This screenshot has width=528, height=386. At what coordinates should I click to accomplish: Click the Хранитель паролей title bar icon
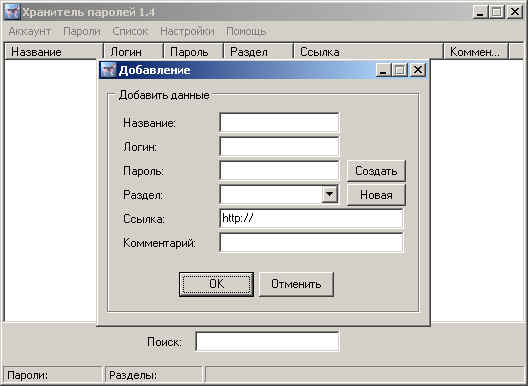tap(12, 12)
